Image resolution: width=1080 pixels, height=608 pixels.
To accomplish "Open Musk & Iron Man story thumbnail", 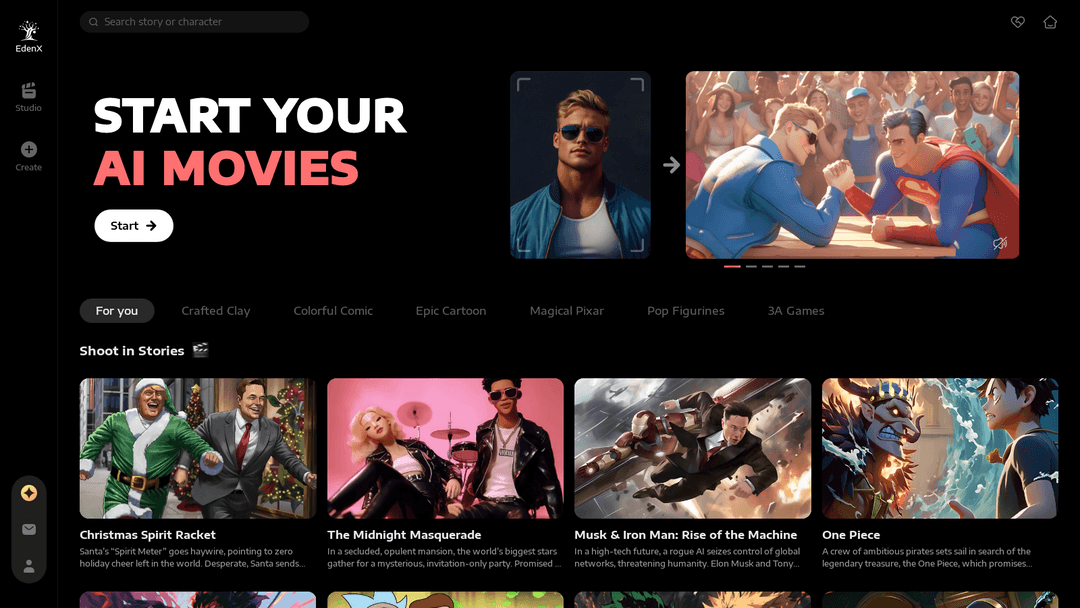I will coord(693,448).
